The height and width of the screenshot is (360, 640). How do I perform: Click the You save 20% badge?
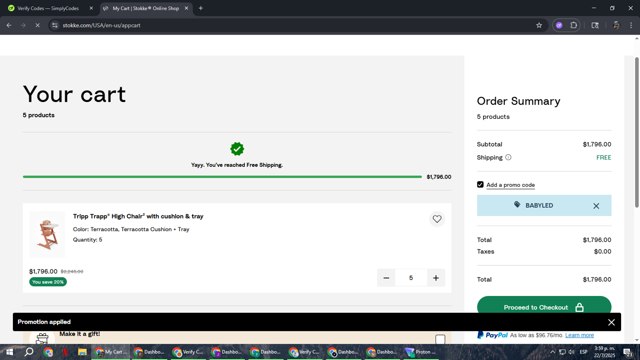click(x=48, y=282)
